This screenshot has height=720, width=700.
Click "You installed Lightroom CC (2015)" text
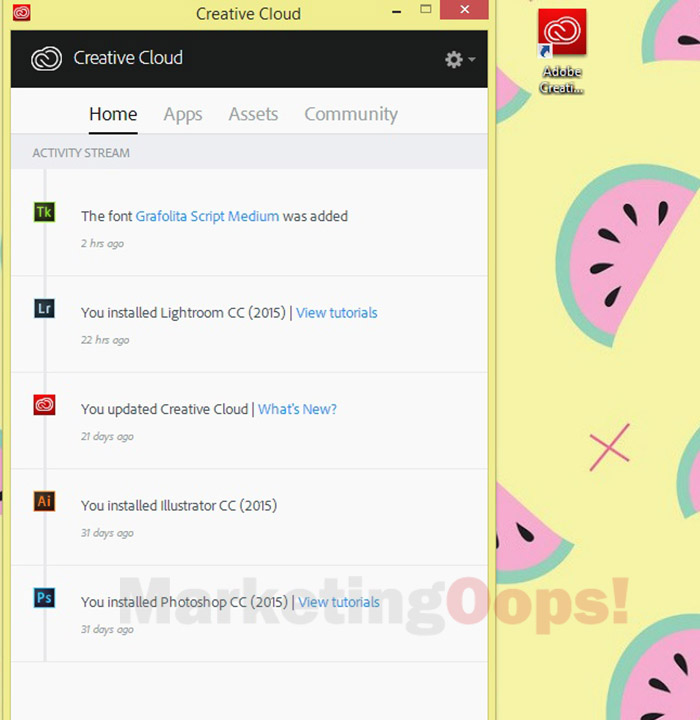183,313
